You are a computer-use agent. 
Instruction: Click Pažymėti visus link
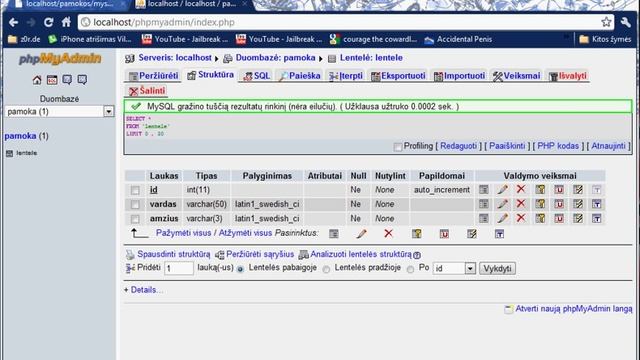(x=183, y=233)
